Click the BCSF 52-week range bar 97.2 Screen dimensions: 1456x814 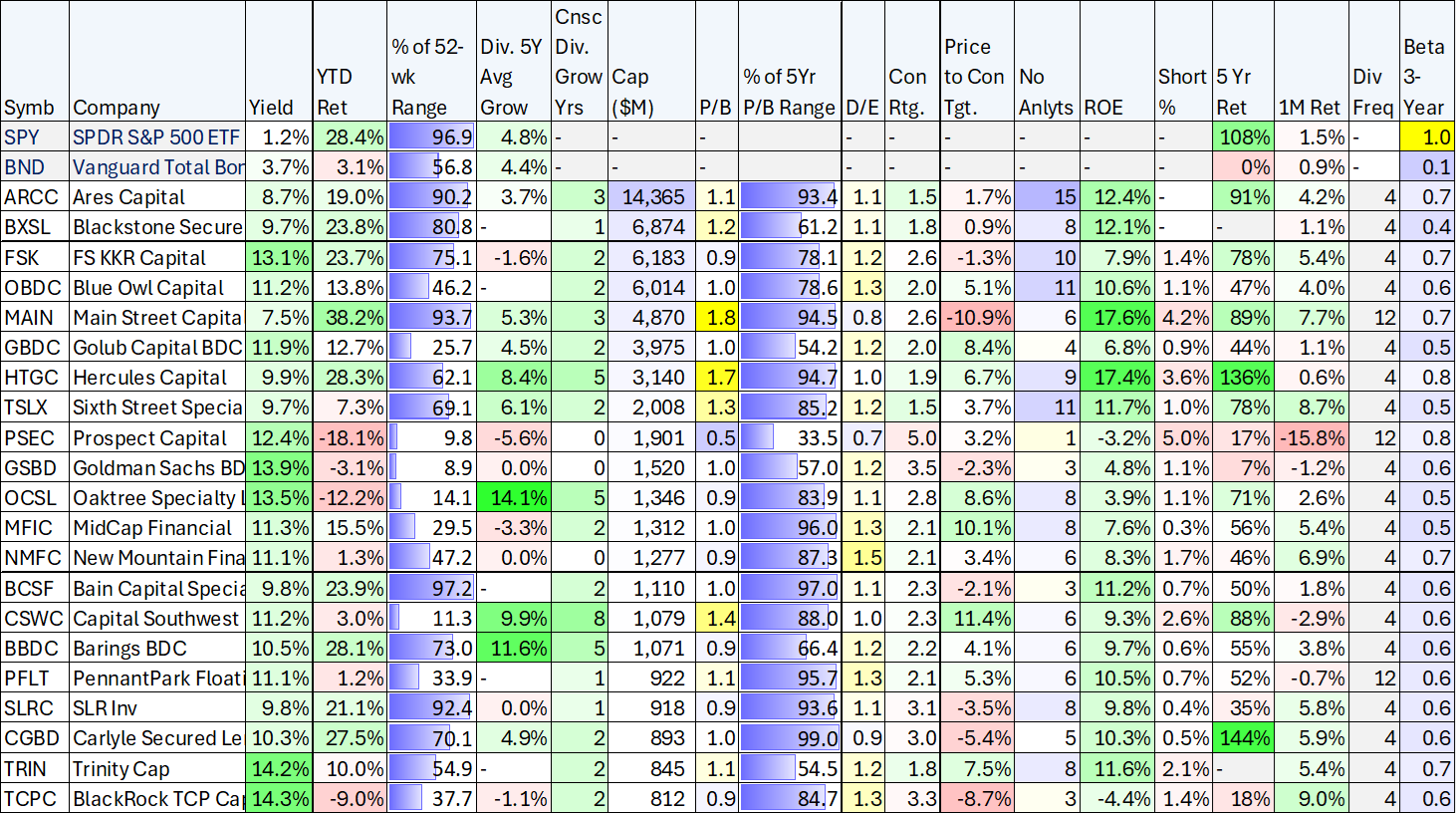pos(432,588)
